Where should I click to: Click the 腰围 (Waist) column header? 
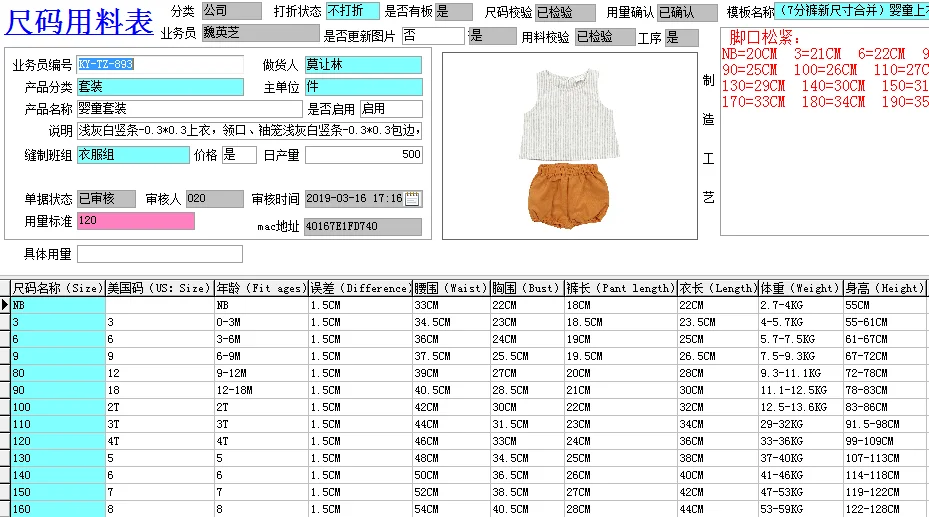click(451, 288)
